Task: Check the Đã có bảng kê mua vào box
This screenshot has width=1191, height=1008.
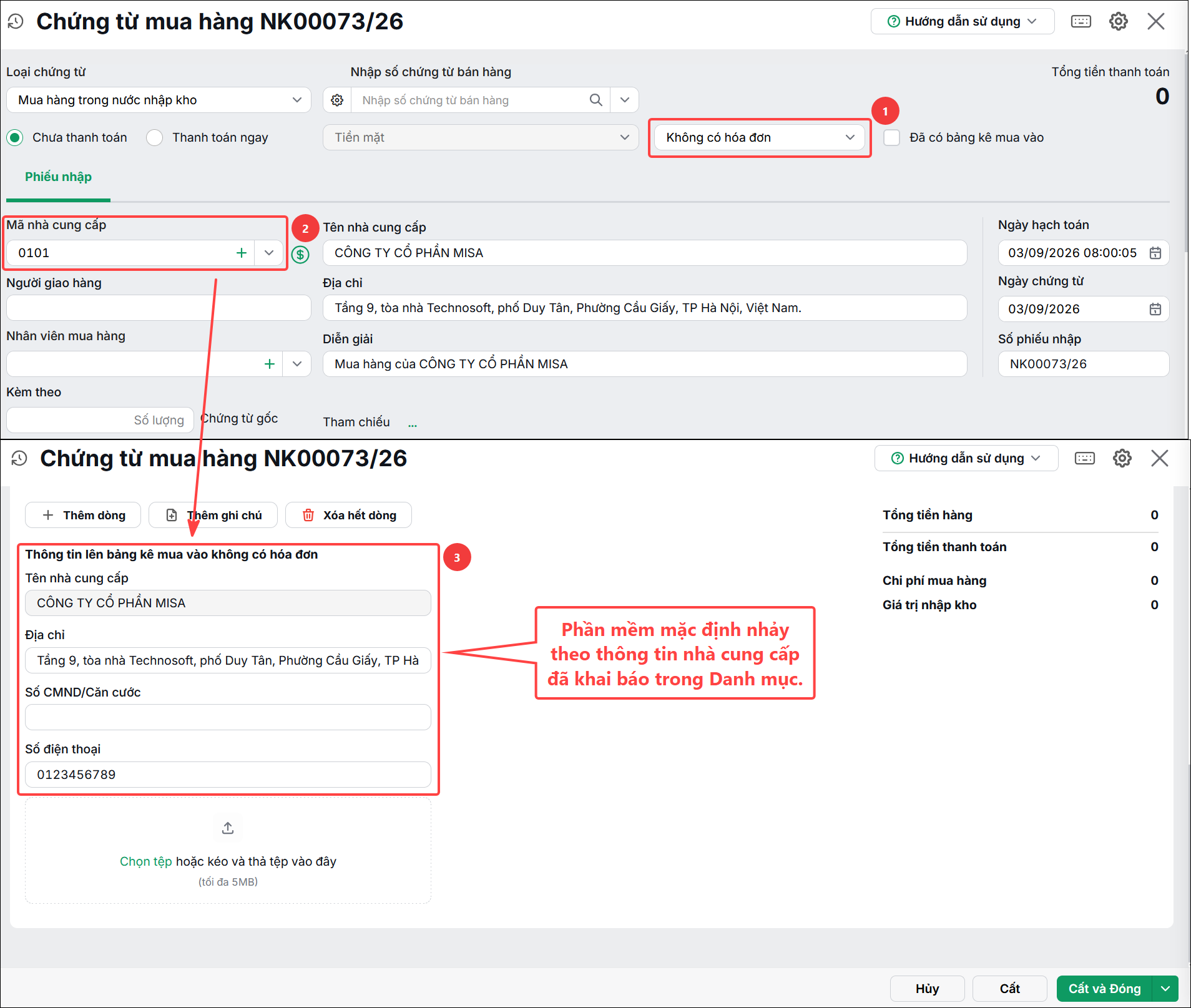Action: (891, 137)
